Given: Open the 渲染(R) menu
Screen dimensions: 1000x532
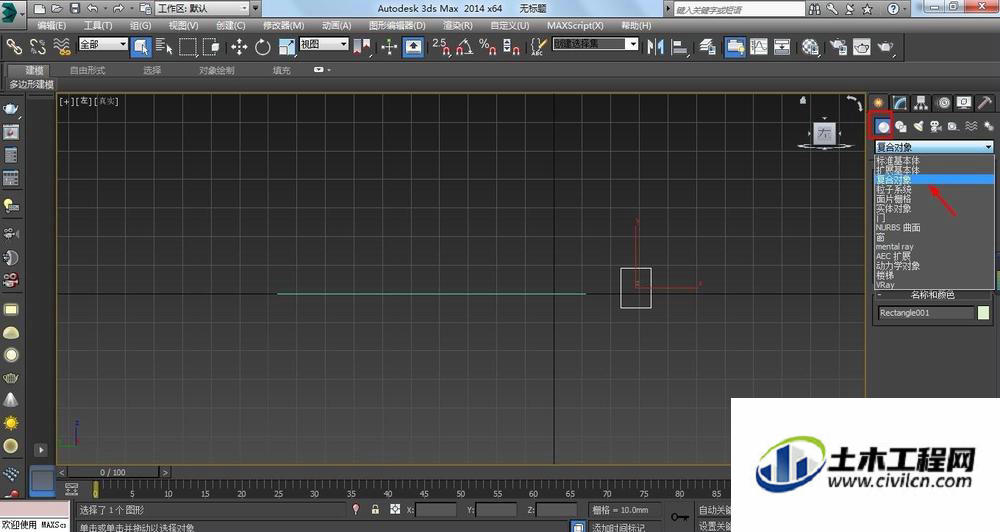Looking at the screenshot, I should pos(458,26).
